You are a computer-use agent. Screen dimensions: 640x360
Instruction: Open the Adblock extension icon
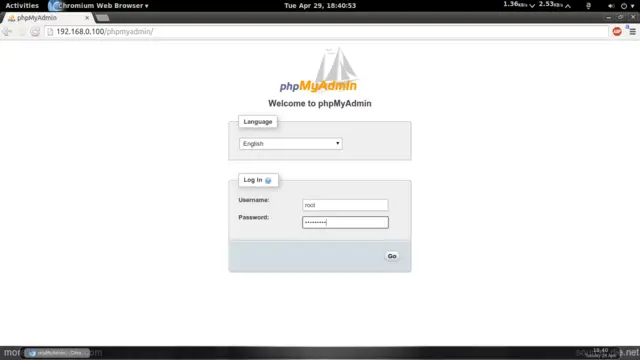(617, 31)
